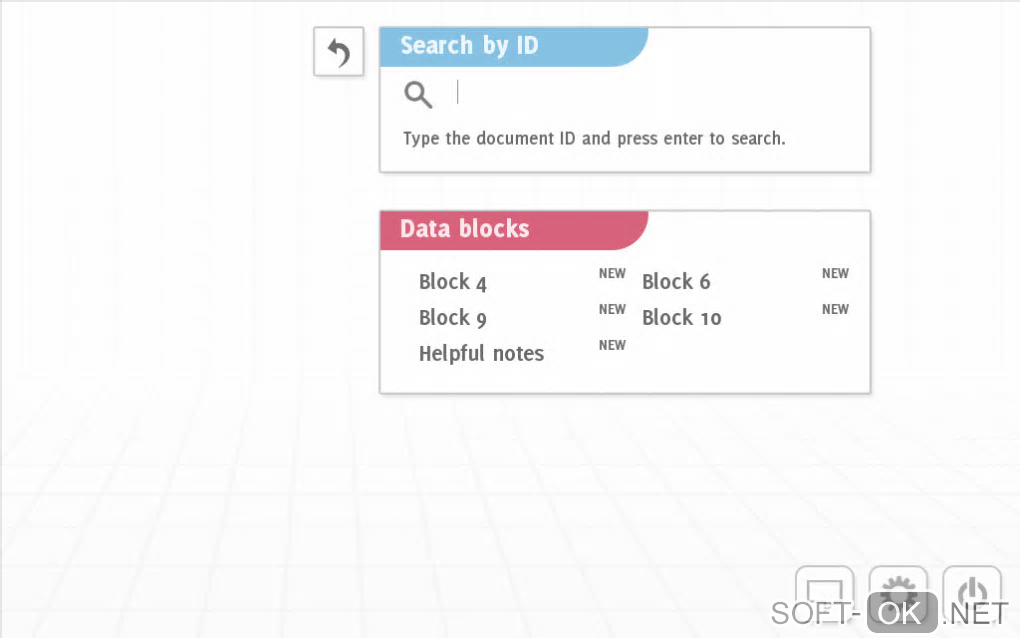
Task: Open the Helpful notes entry
Action: coord(481,354)
